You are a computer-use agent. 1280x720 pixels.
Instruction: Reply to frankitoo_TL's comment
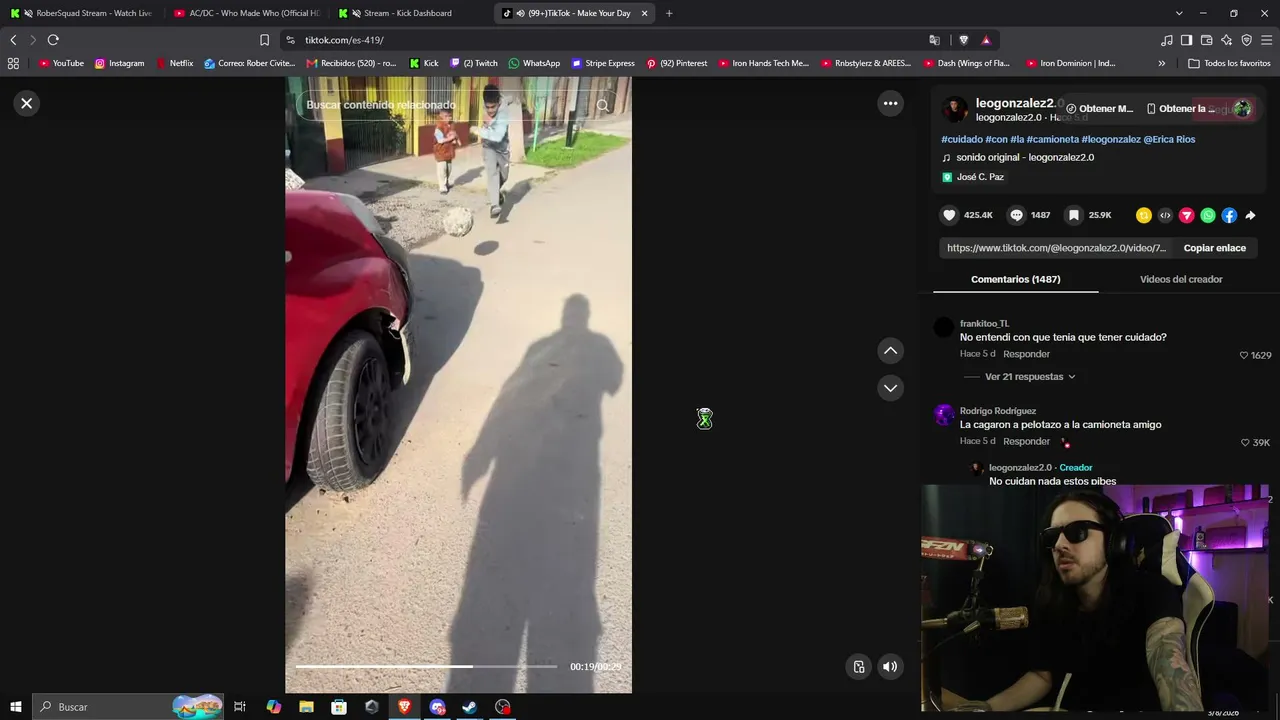(x=1027, y=354)
